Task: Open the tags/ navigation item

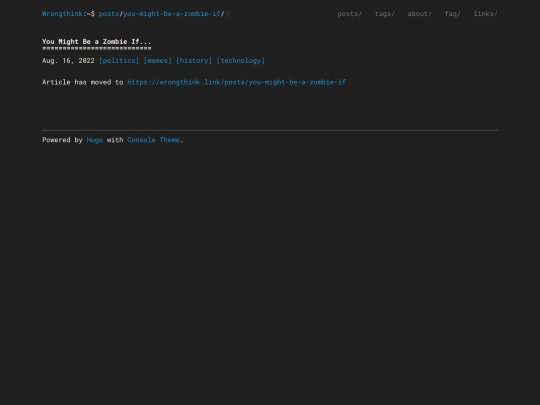Action: click(385, 14)
